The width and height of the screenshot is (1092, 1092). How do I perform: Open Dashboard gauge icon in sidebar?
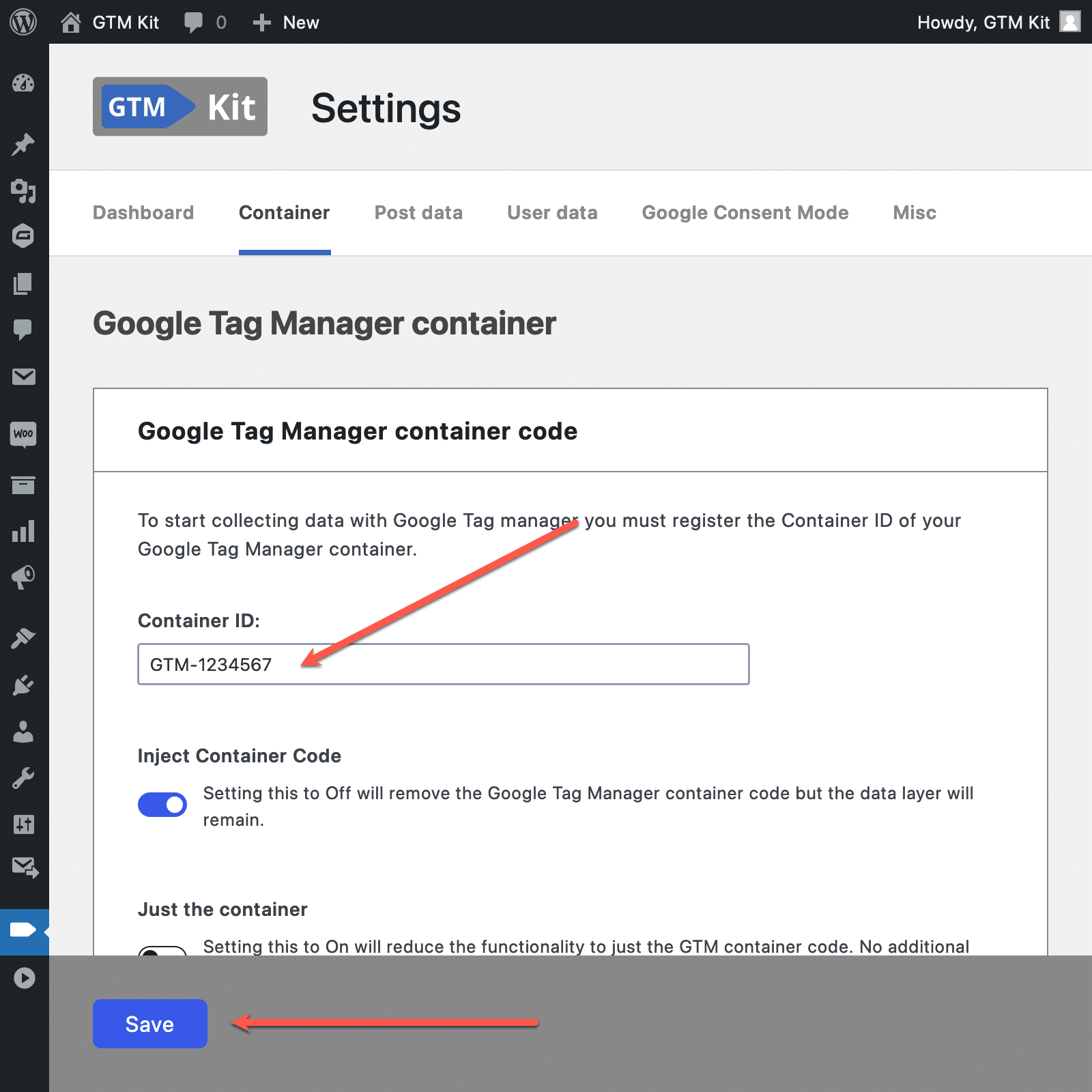[x=24, y=83]
